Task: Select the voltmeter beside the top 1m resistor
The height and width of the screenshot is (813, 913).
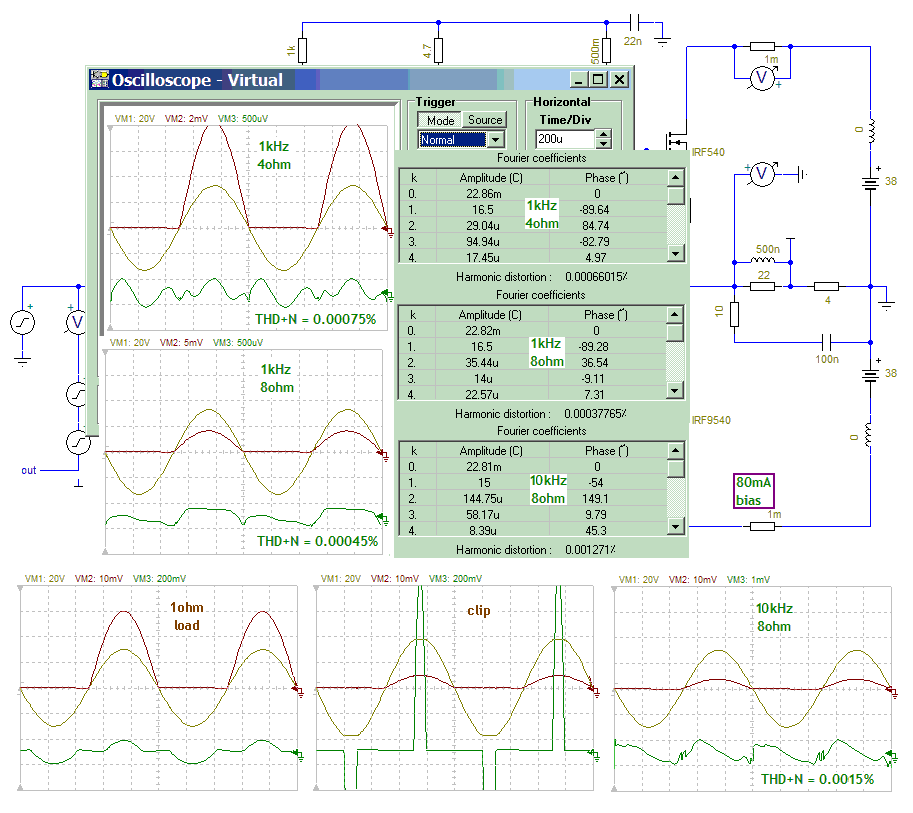Action: tap(762, 77)
